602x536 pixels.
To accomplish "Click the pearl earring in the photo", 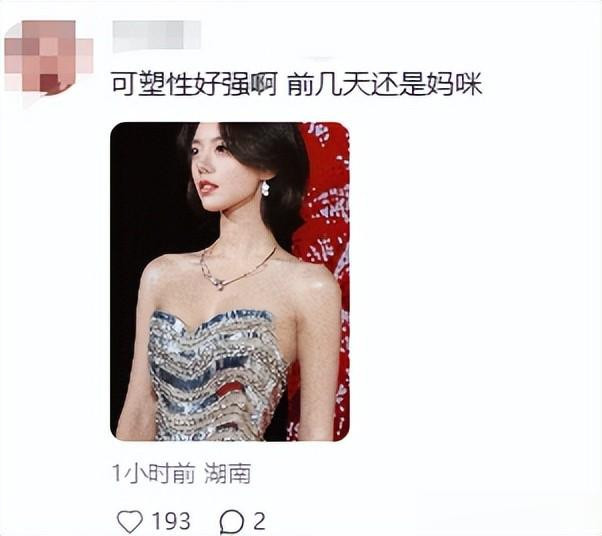I will [x=265, y=188].
